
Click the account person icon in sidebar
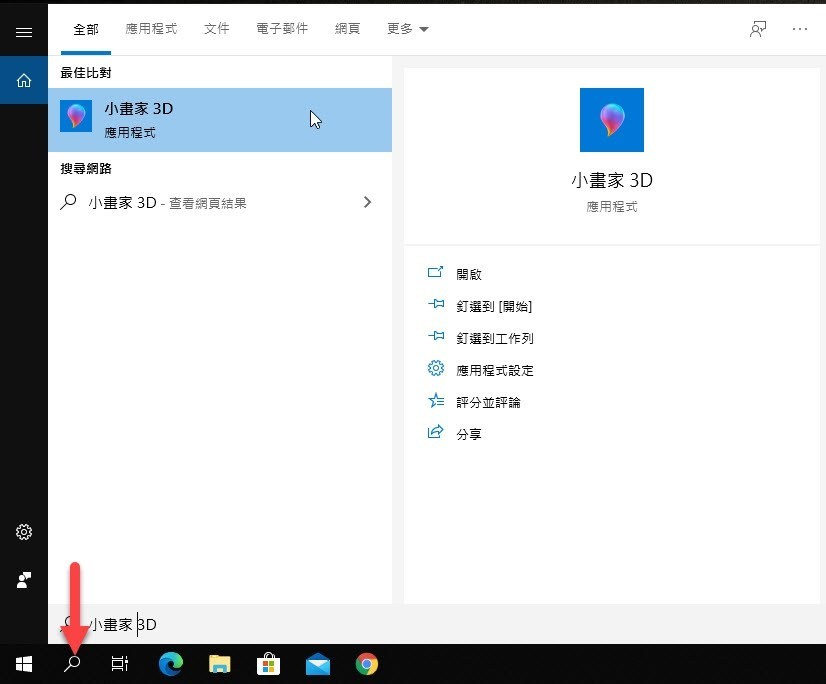[24, 580]
